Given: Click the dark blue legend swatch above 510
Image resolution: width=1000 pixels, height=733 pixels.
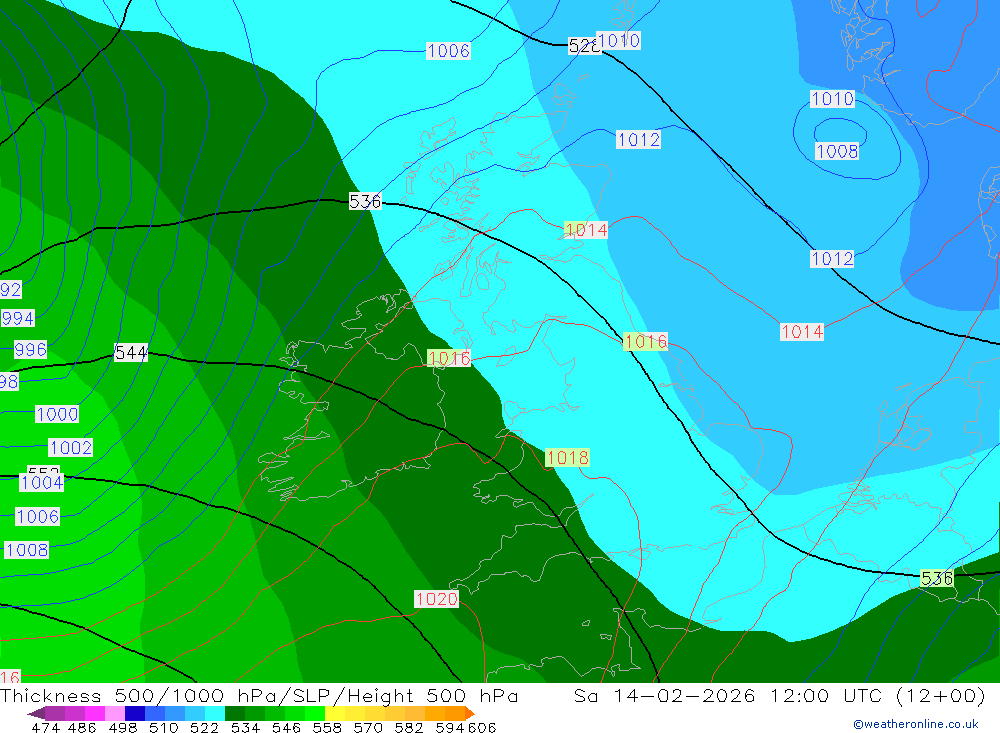Looking at the screenshot, I should 135,713.
